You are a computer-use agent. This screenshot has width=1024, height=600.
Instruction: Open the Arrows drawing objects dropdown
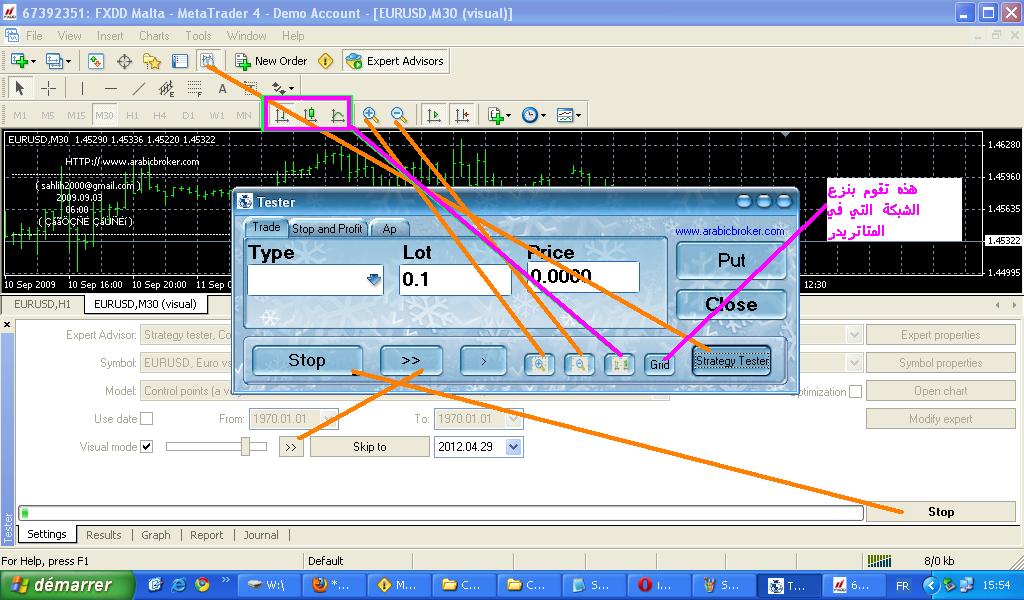tap(283, 88)
